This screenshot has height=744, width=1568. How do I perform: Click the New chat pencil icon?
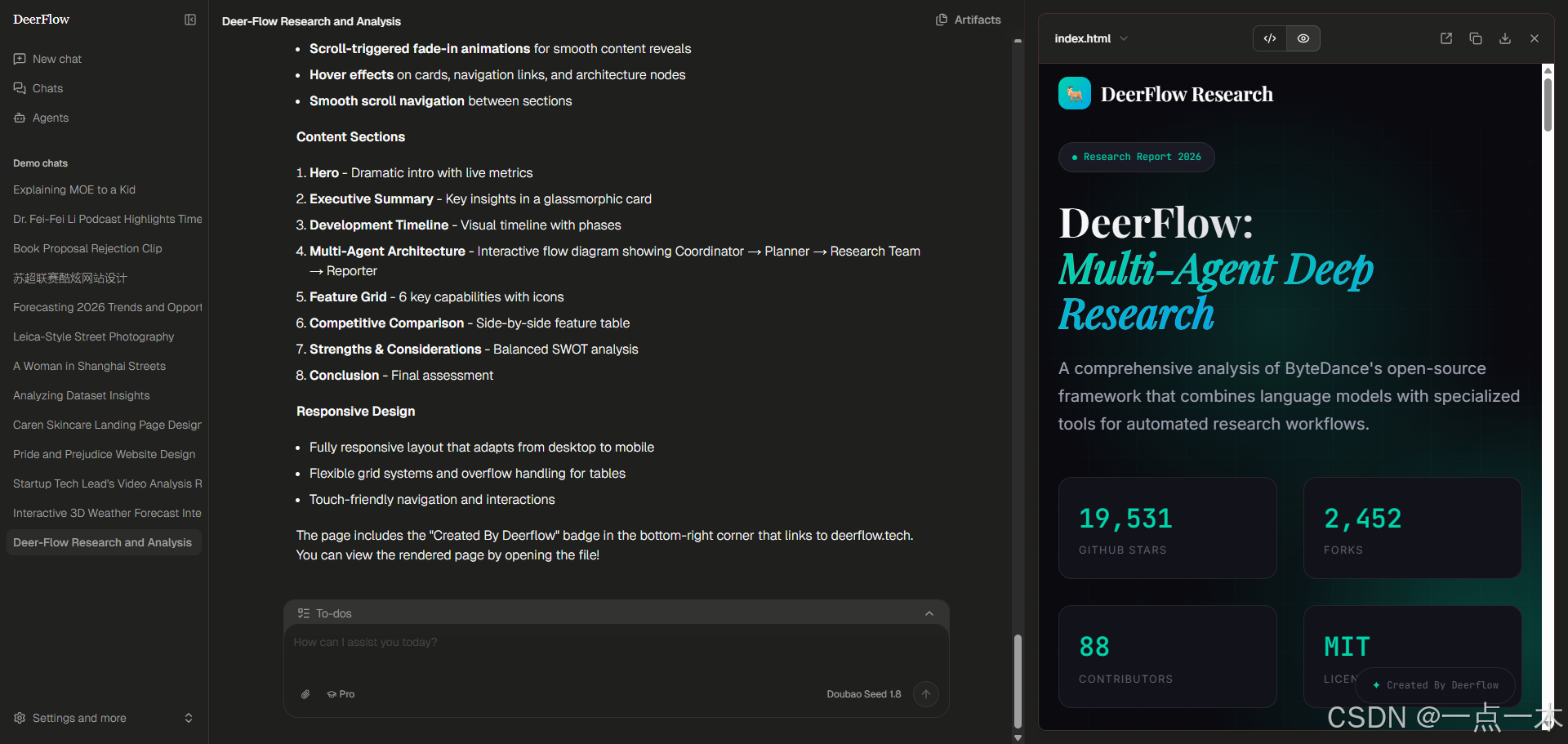click(20, 59)
